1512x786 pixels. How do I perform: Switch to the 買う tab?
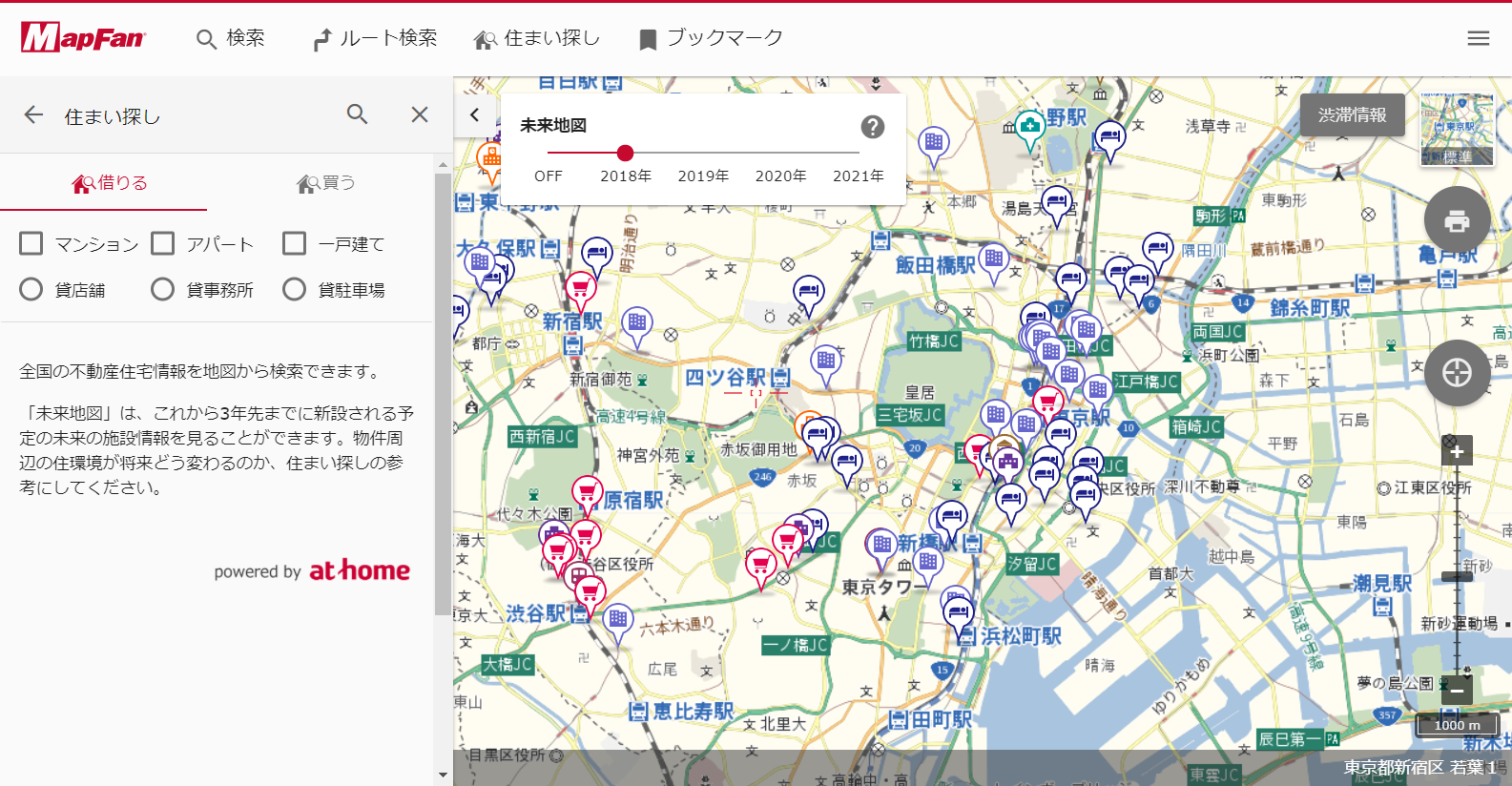pyautogui.click(x=325, y=183)
